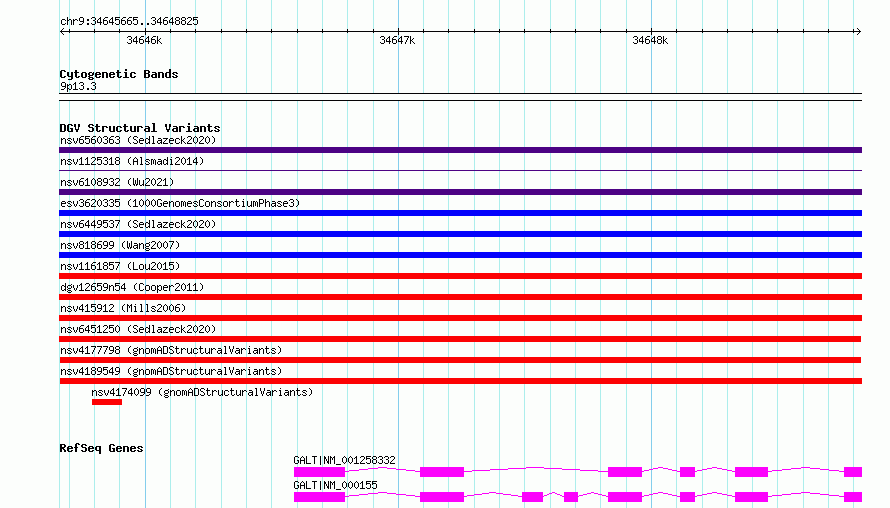Click the 34648k ruler position label
The image size is (890, 508).
coord(650,40)
